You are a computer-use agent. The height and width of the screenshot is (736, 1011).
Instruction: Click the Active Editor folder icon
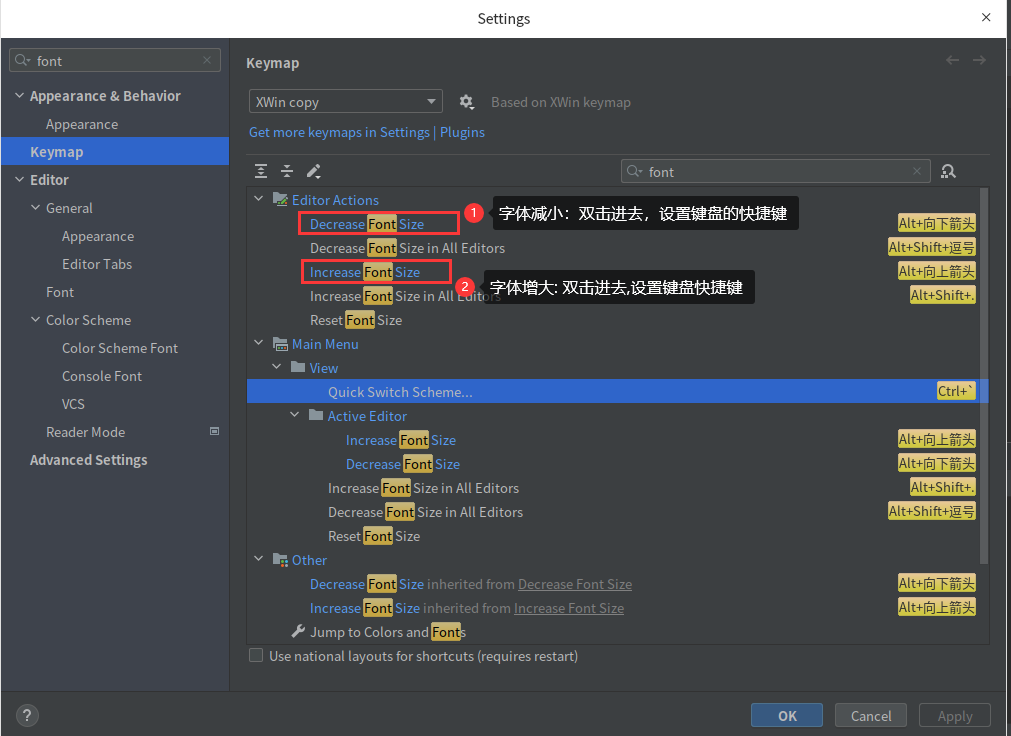tap(316, 415)
